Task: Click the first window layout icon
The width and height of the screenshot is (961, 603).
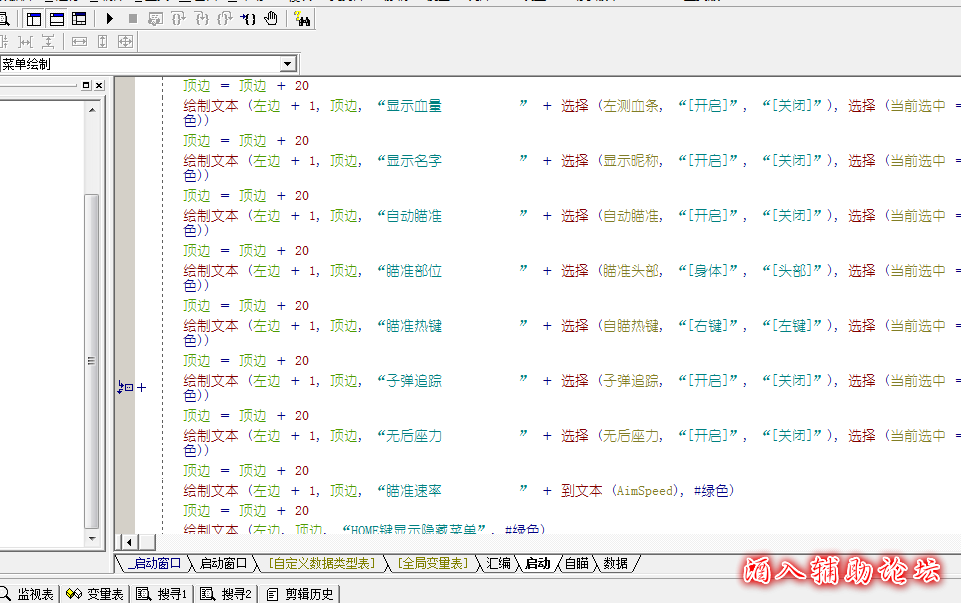Action: pos(34,18)
